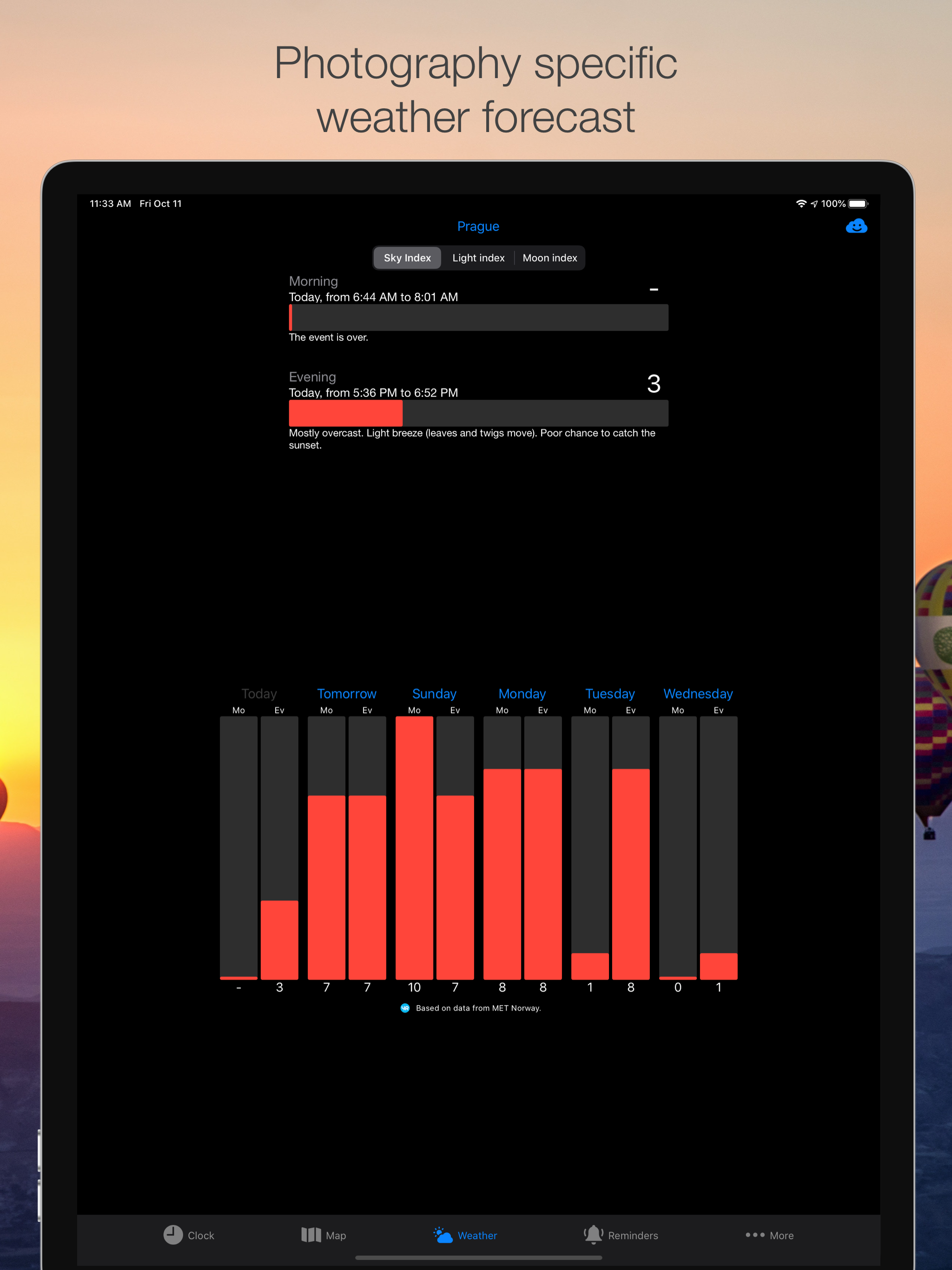Tap Wednesday's evening bar valued 1
Screen dimensions: 952x1270
(719, 847)
